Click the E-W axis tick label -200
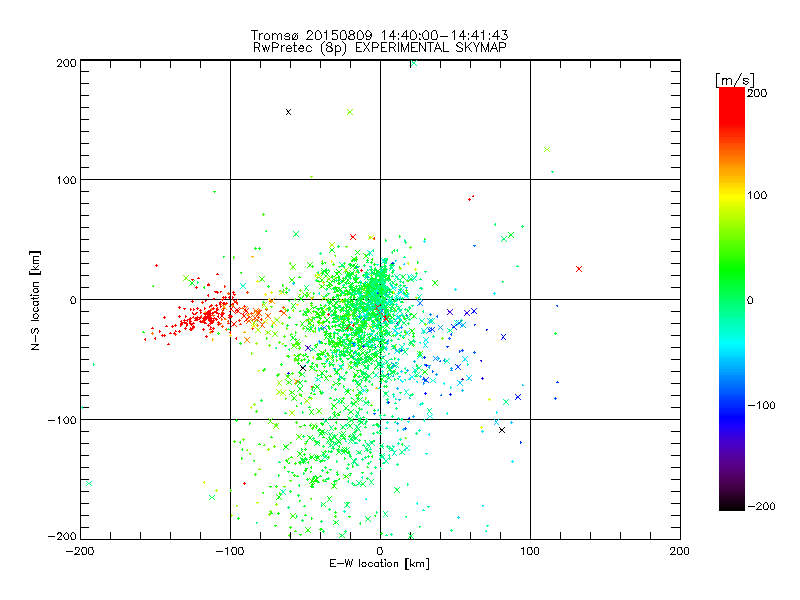 tap(80, 551)
